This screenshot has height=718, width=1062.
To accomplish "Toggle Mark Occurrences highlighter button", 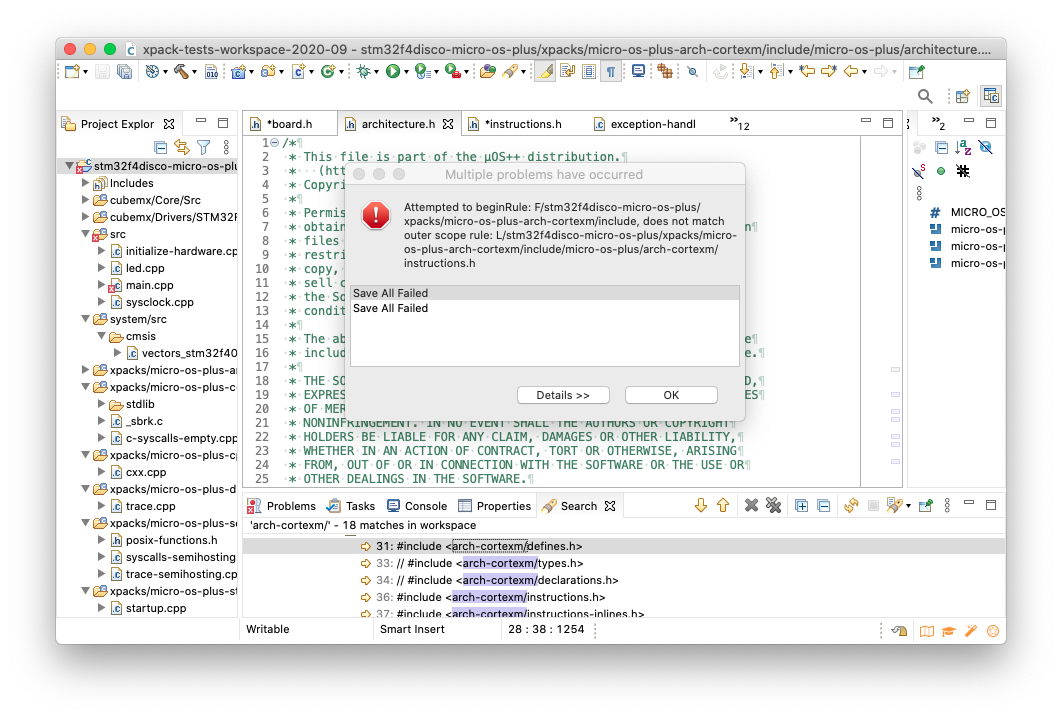I will 544,71.
